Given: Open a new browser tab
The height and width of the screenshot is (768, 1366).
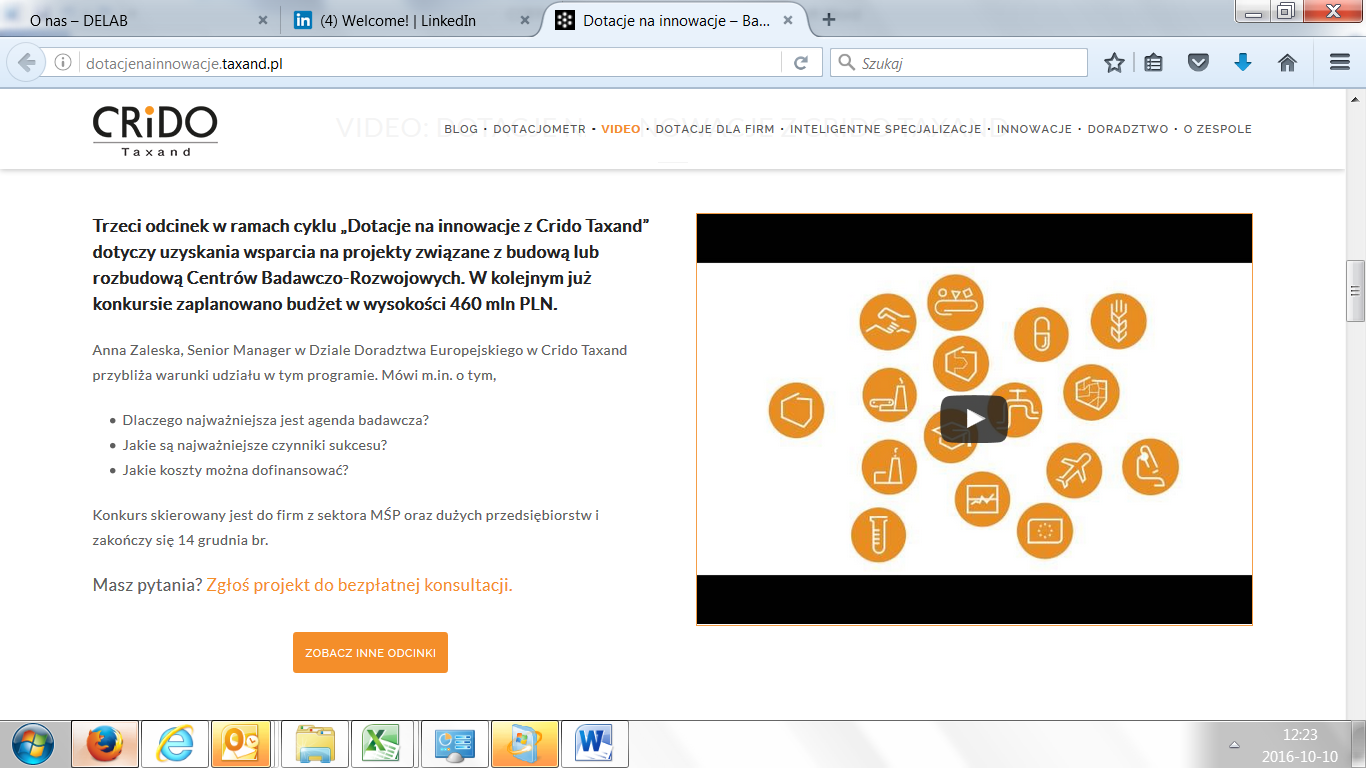Looking at the screenshot, I should click(x=828, y=20).
